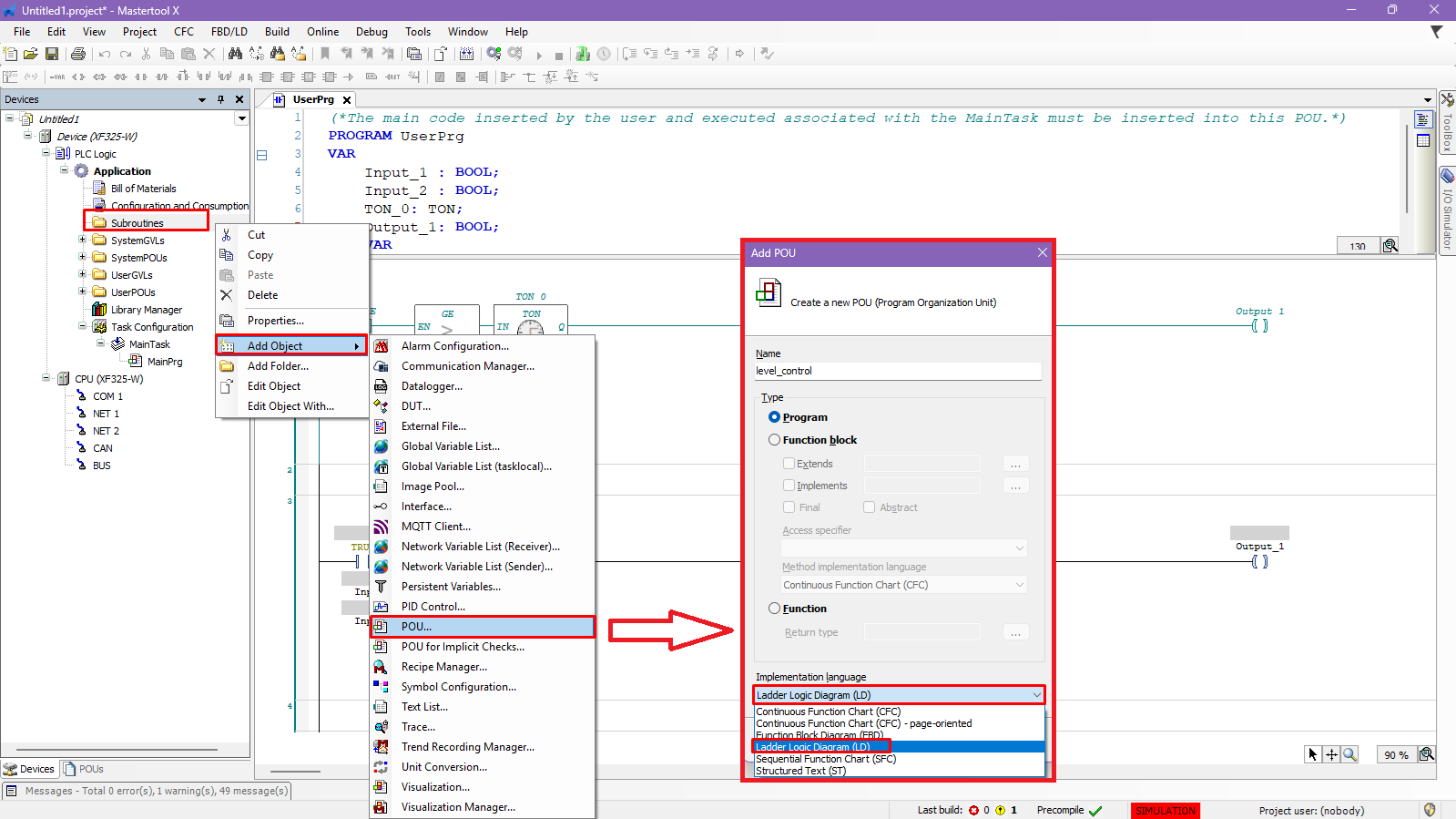Click the Login gear icon in toolbar
This screenshot has height=819, width=1456.
[494, 55]
